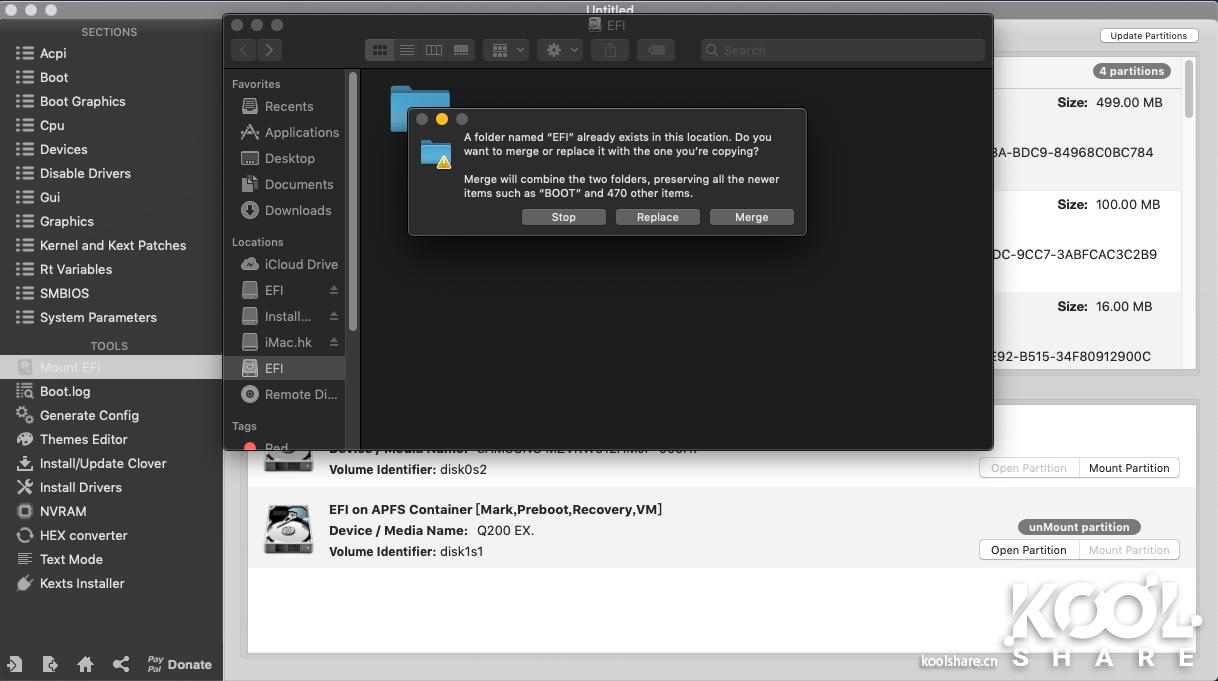This screenshot has height=681, width=1218.
Task: Click the home icon at bottom
Action: pos(86,664)
